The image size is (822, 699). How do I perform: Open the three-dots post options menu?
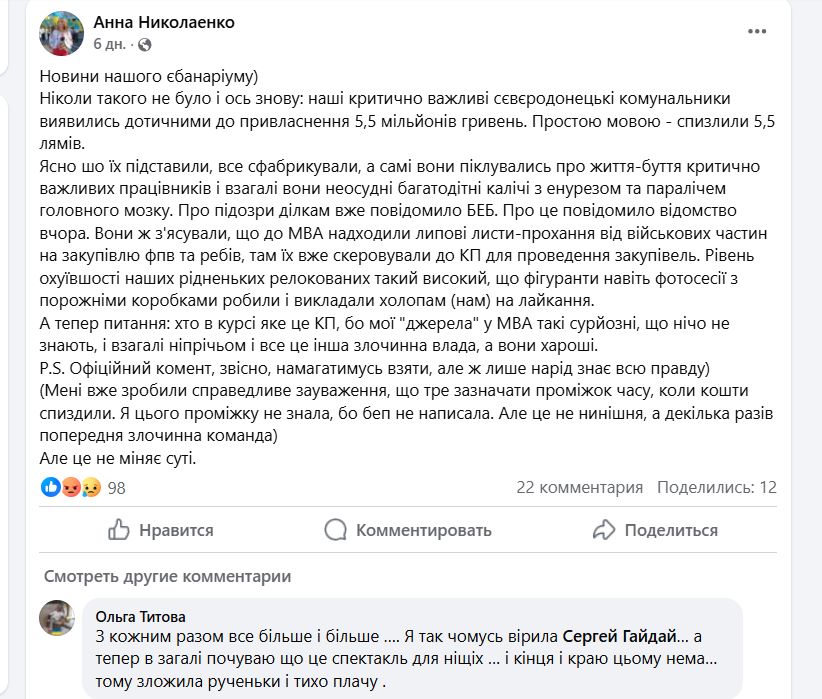pos(757,31)
